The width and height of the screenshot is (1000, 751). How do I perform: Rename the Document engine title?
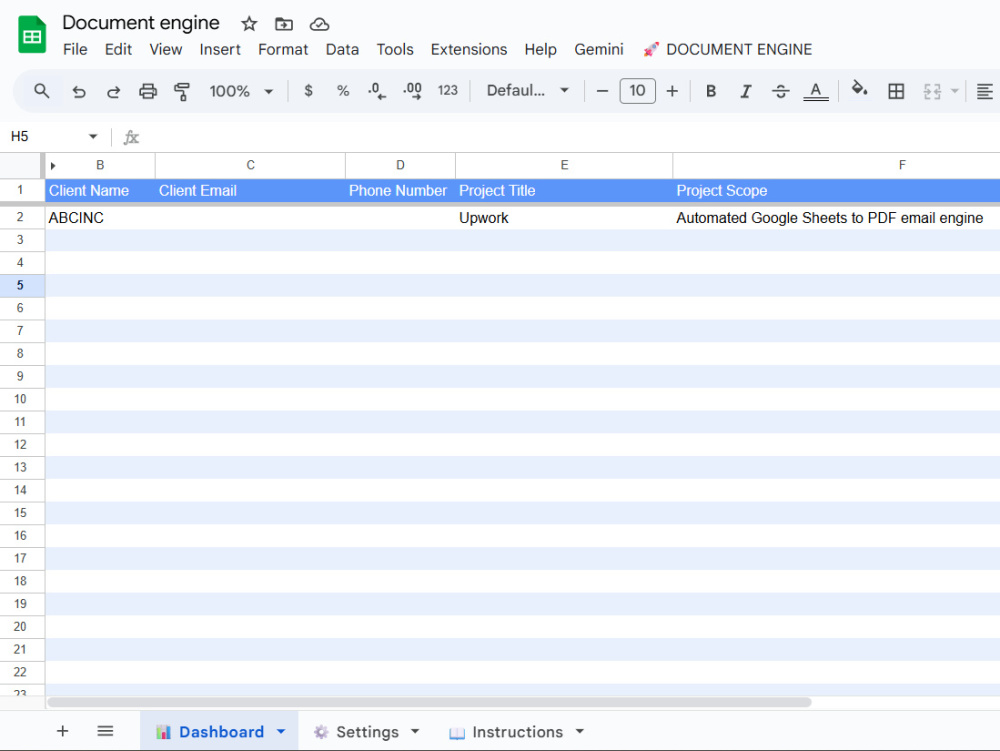pos(141,23)
